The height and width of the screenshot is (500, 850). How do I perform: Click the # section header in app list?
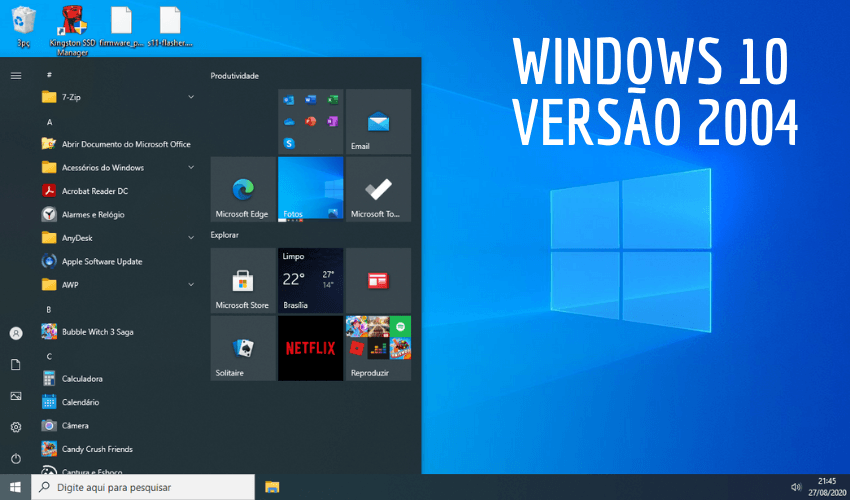coord(49,75)
